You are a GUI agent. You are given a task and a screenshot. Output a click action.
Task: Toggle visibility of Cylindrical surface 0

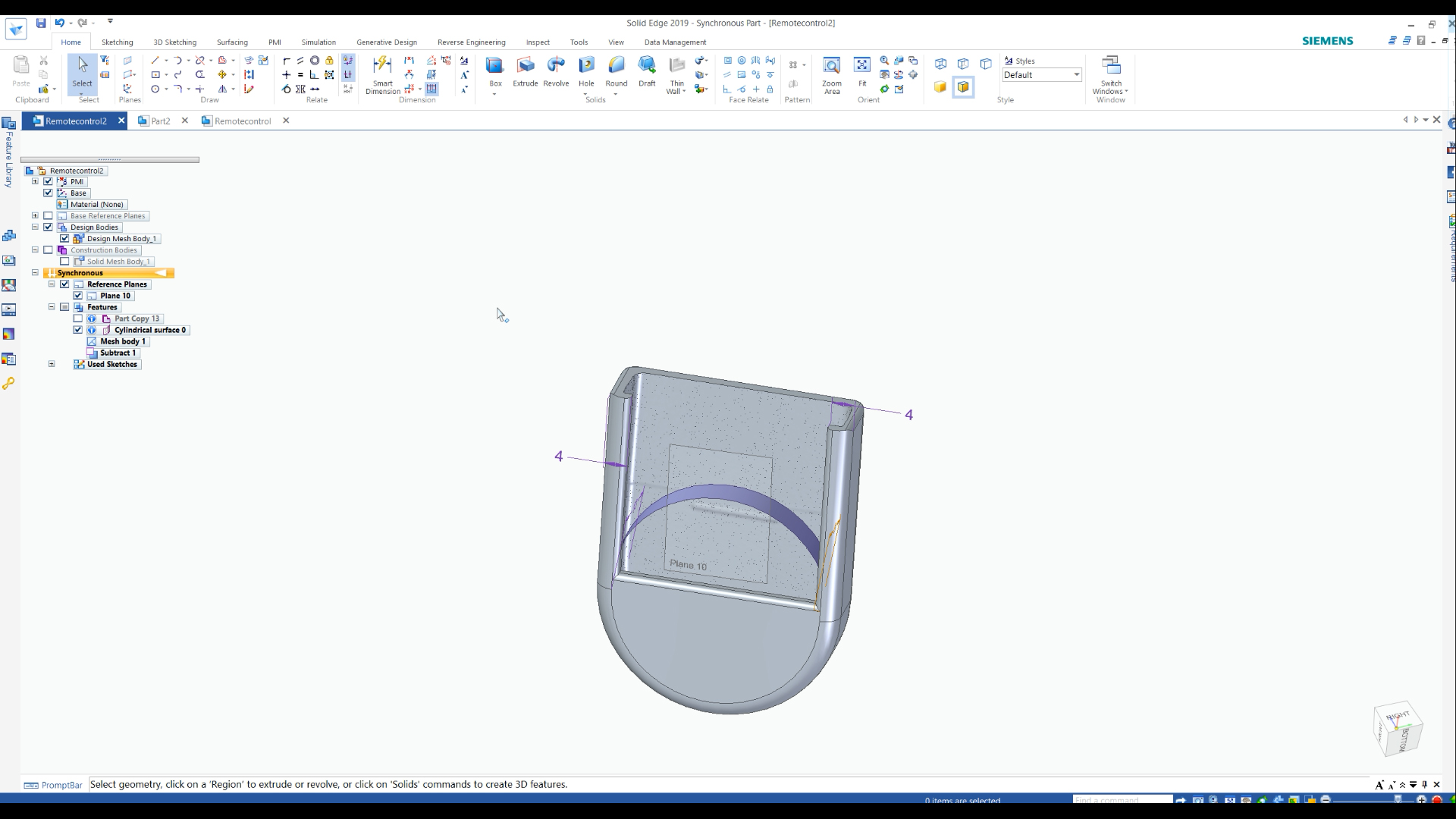tap(79, 329)
